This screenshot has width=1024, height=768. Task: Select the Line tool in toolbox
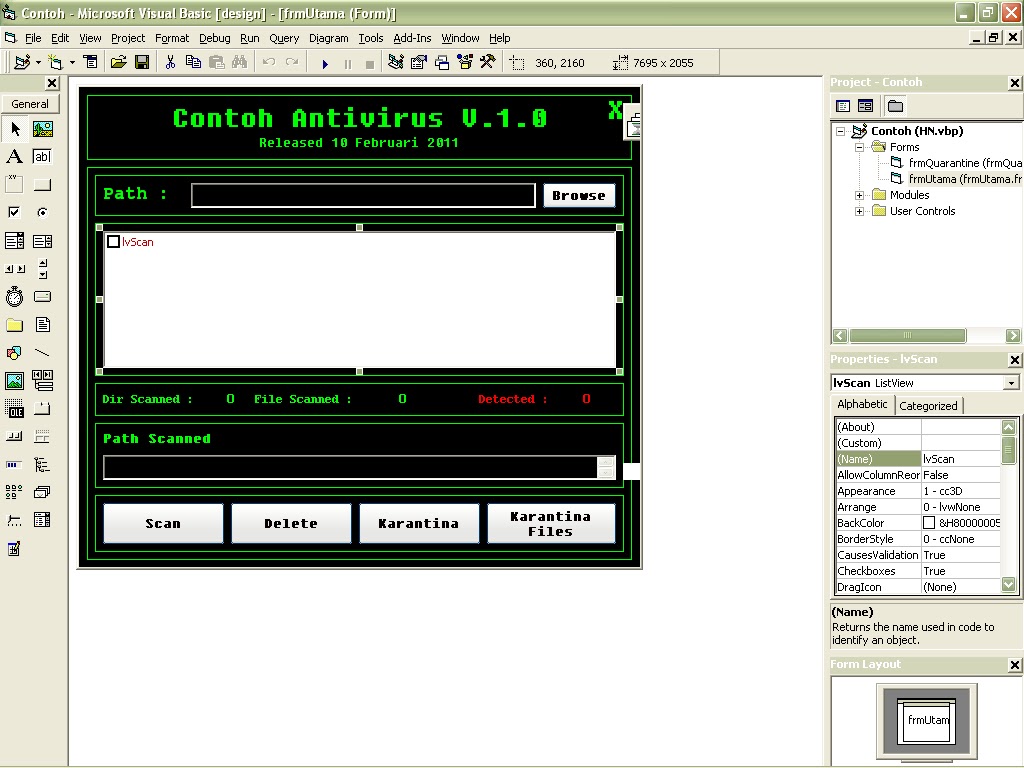click(x=42, y=353)
